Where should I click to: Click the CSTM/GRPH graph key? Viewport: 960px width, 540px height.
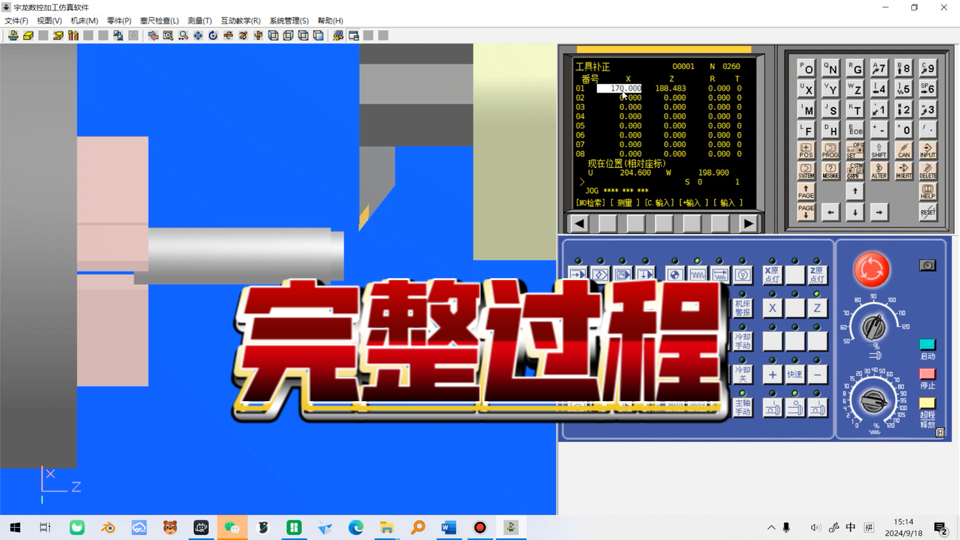click(855, 170)
